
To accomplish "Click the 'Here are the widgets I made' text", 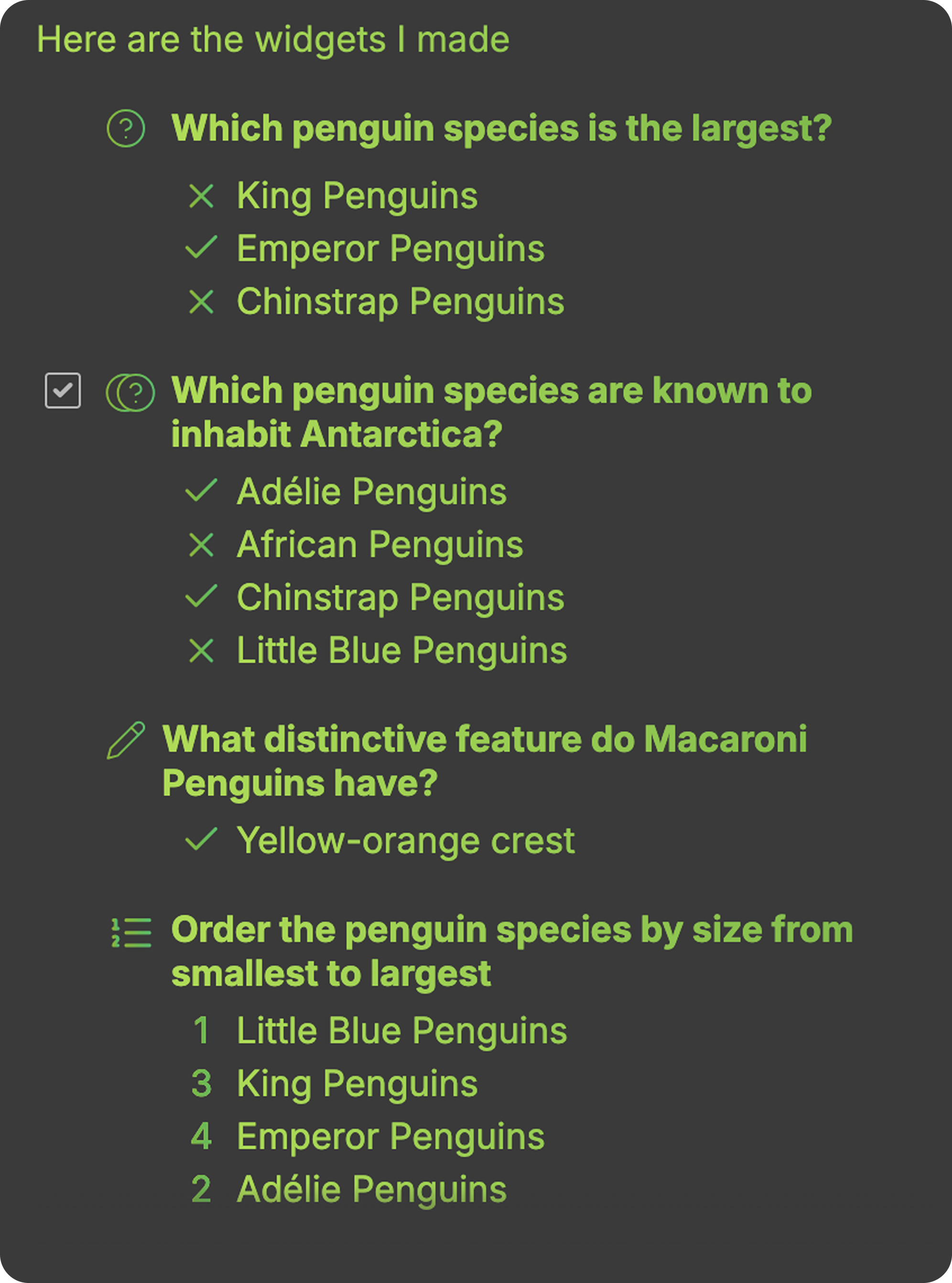I will pos(273,39).
